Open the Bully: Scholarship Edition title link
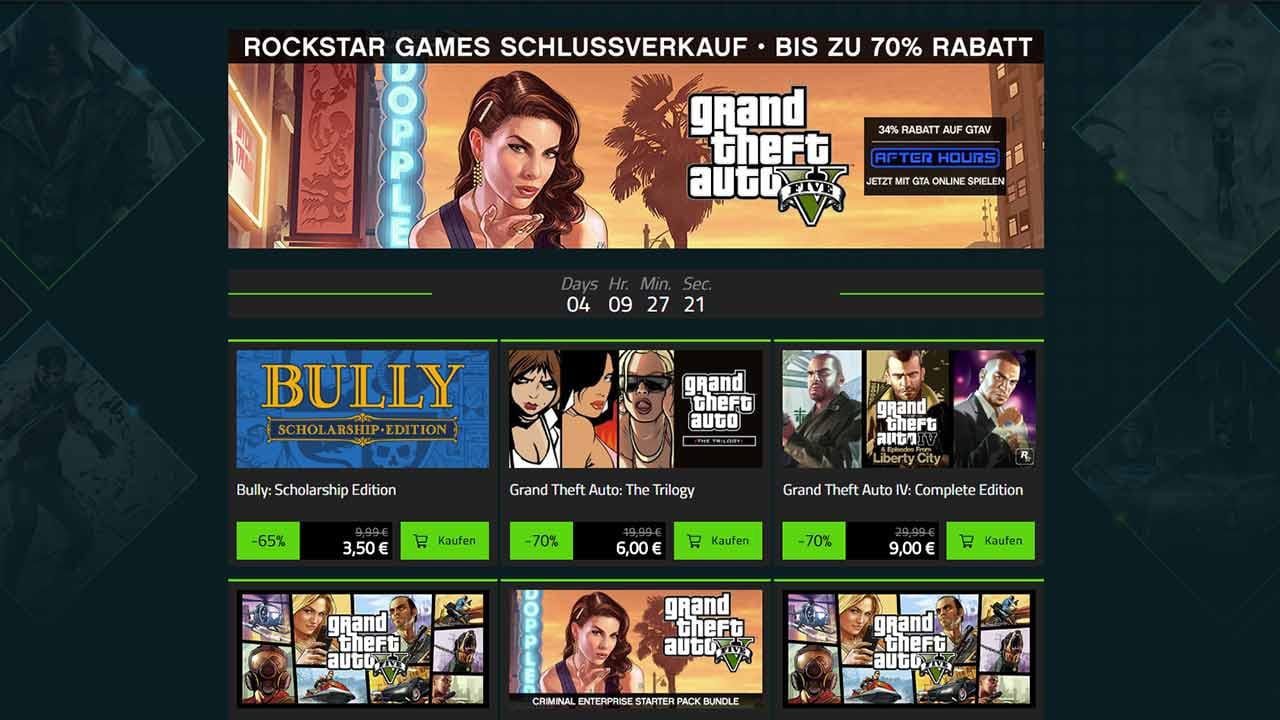1280x720 pixels. 316,490
